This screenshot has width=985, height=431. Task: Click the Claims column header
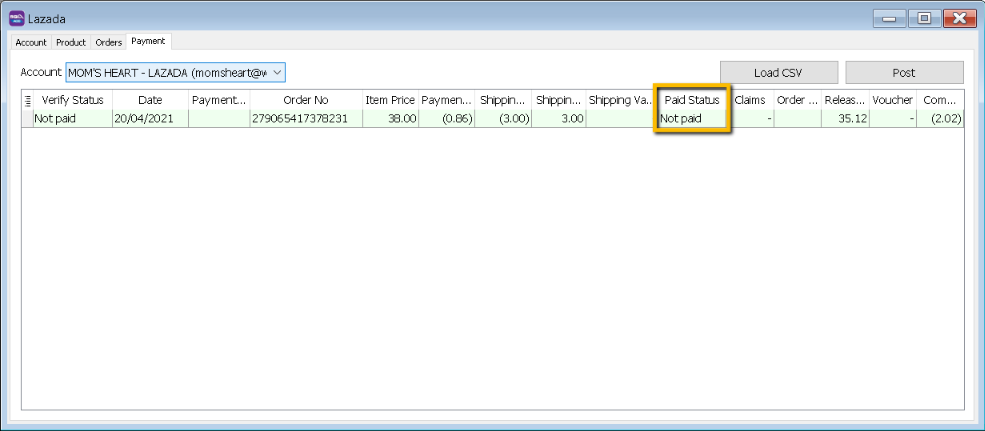(x=750, y=100)
